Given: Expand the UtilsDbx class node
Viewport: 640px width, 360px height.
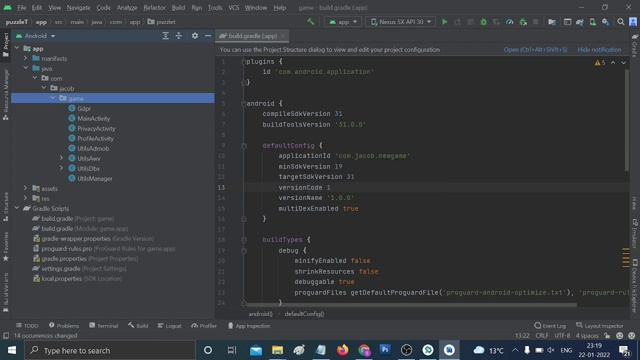Looking at the screenshot, I should click(62, 168).
